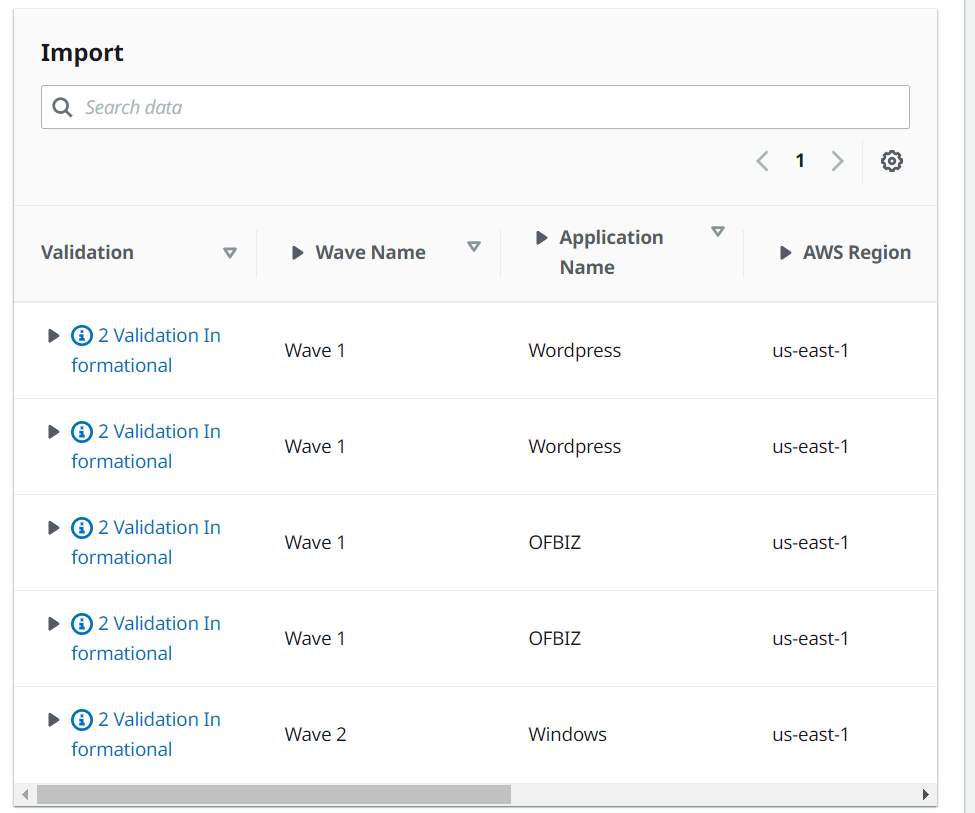Click first OFBIZ application cell

click(555, 542)
